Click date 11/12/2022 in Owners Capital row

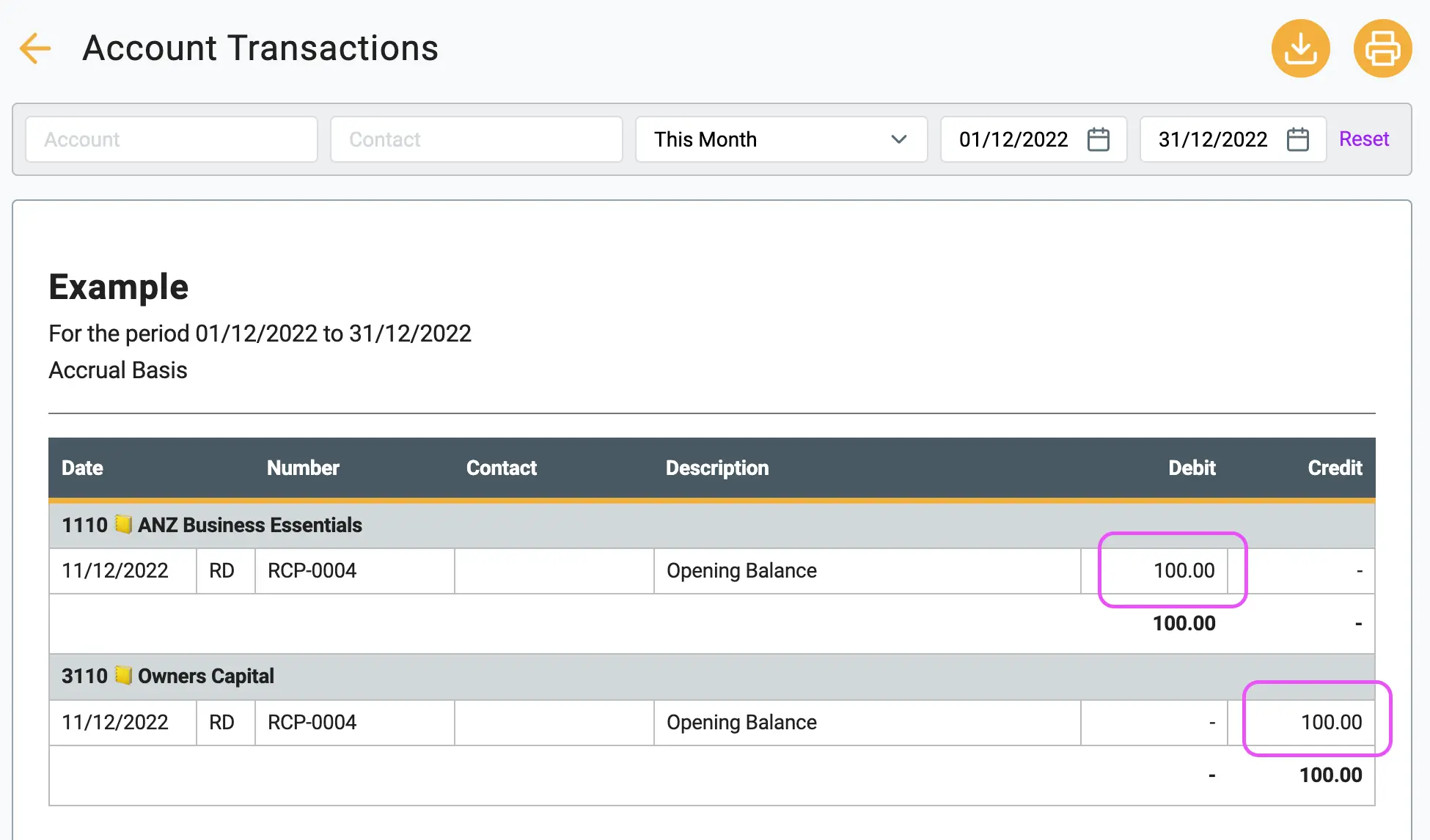[x=115, y=722]
